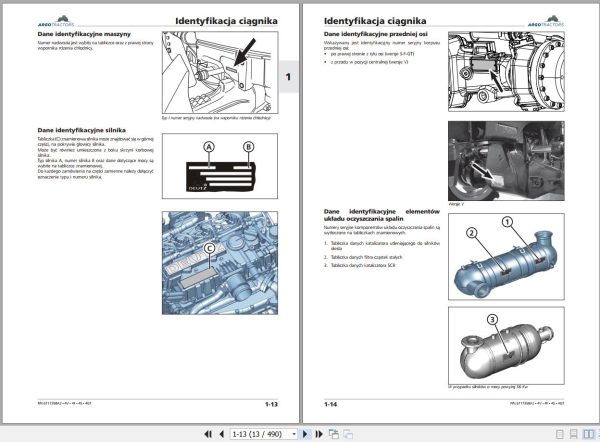600x442 pixels.
Task: Switch to single page layout
Action: tap(559, 434)
